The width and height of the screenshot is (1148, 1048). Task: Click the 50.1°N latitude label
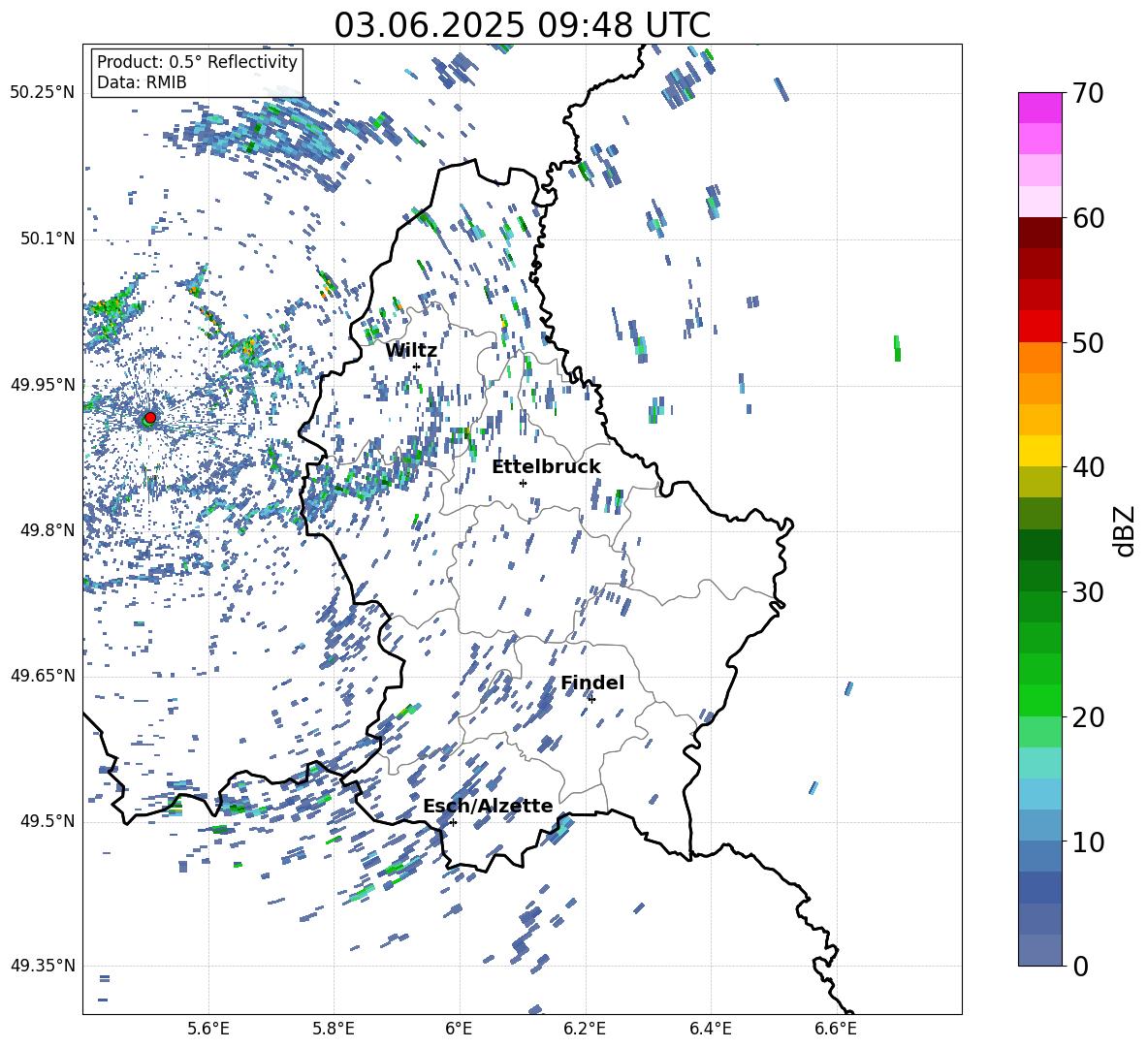pyautogui.click(x=48, y=239)
